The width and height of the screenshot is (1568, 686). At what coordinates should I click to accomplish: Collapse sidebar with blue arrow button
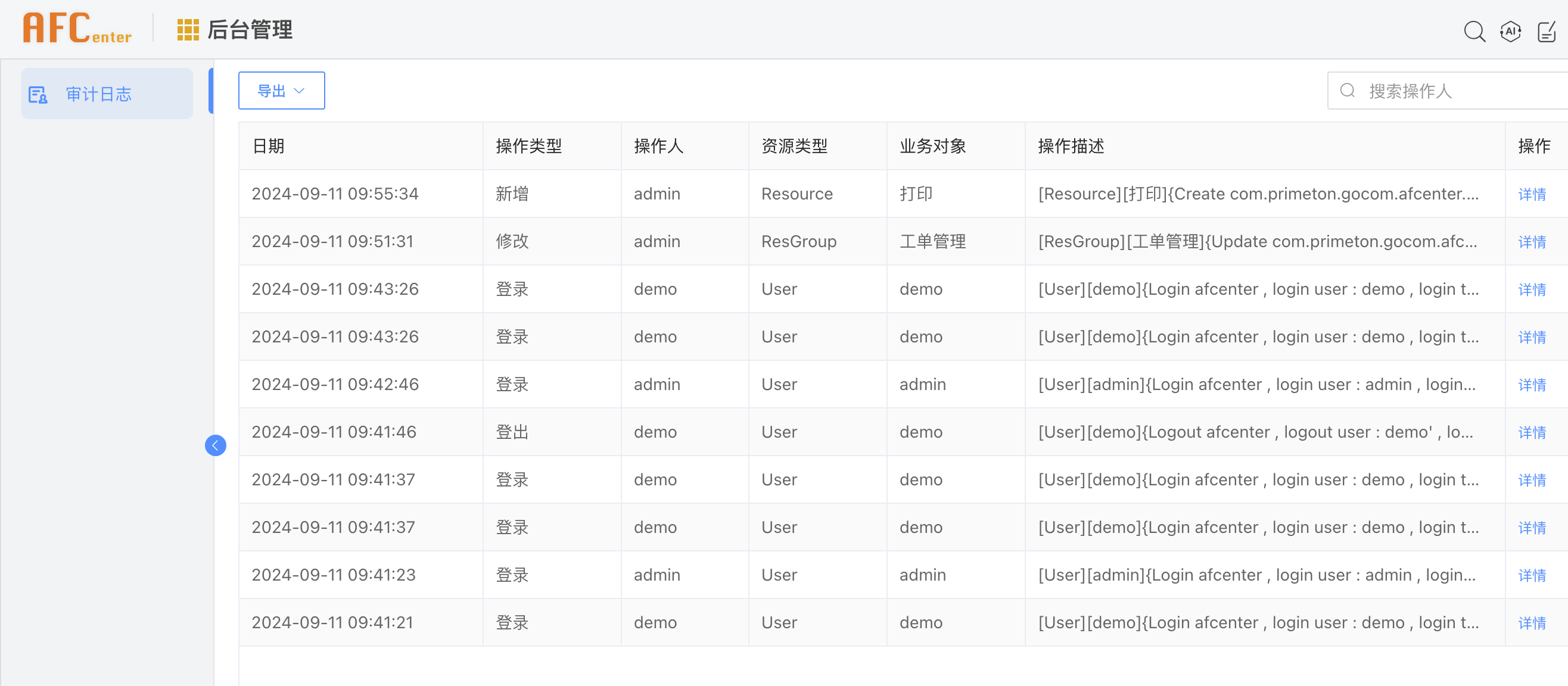click(x=216, y=445)
